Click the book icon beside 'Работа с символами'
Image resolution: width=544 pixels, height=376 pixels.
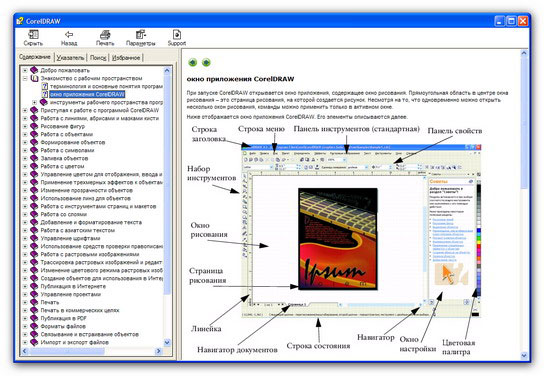34,150
